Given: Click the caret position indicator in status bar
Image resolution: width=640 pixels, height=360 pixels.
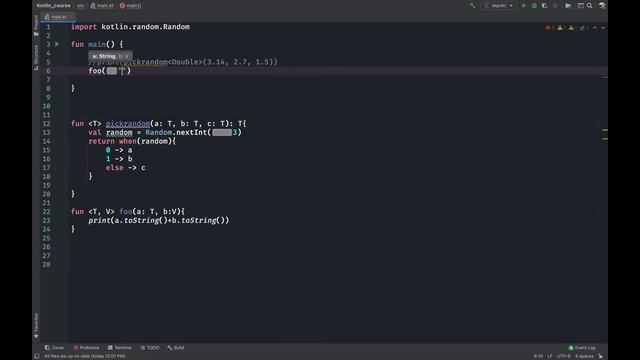Looking at the screenshot, I should [538, 356].
